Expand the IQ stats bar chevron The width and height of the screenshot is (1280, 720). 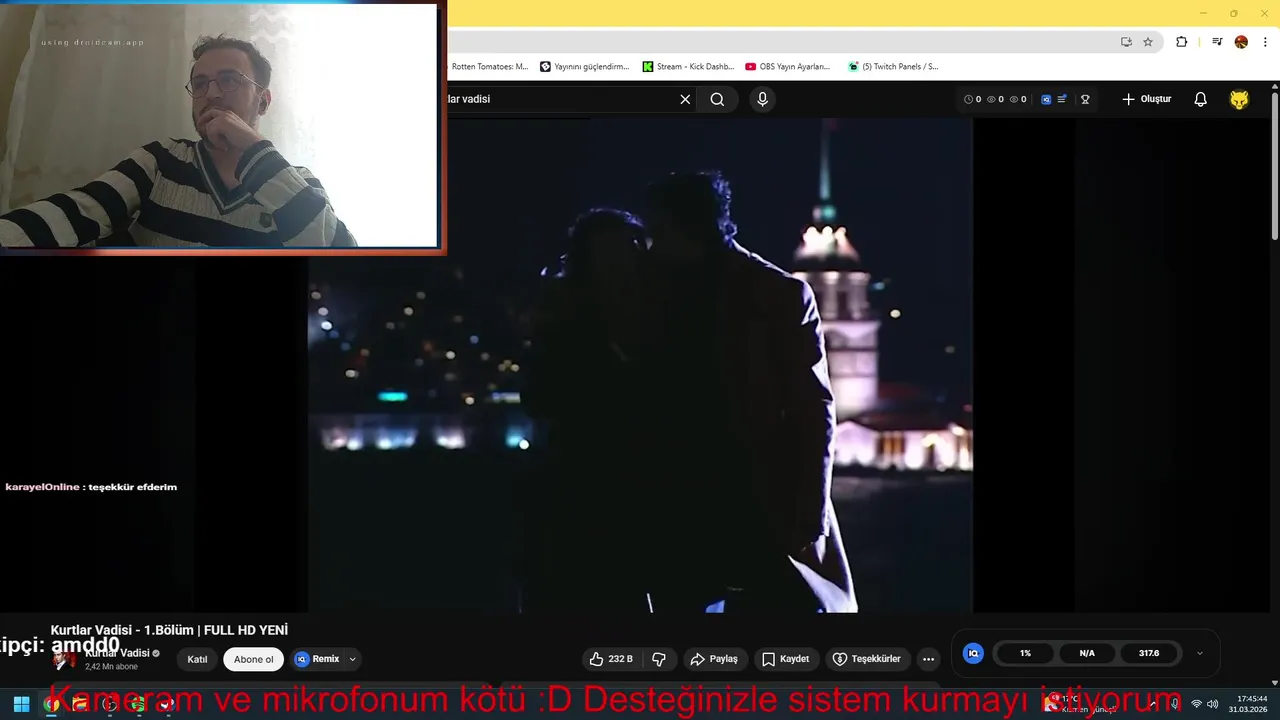[1200, 653]
